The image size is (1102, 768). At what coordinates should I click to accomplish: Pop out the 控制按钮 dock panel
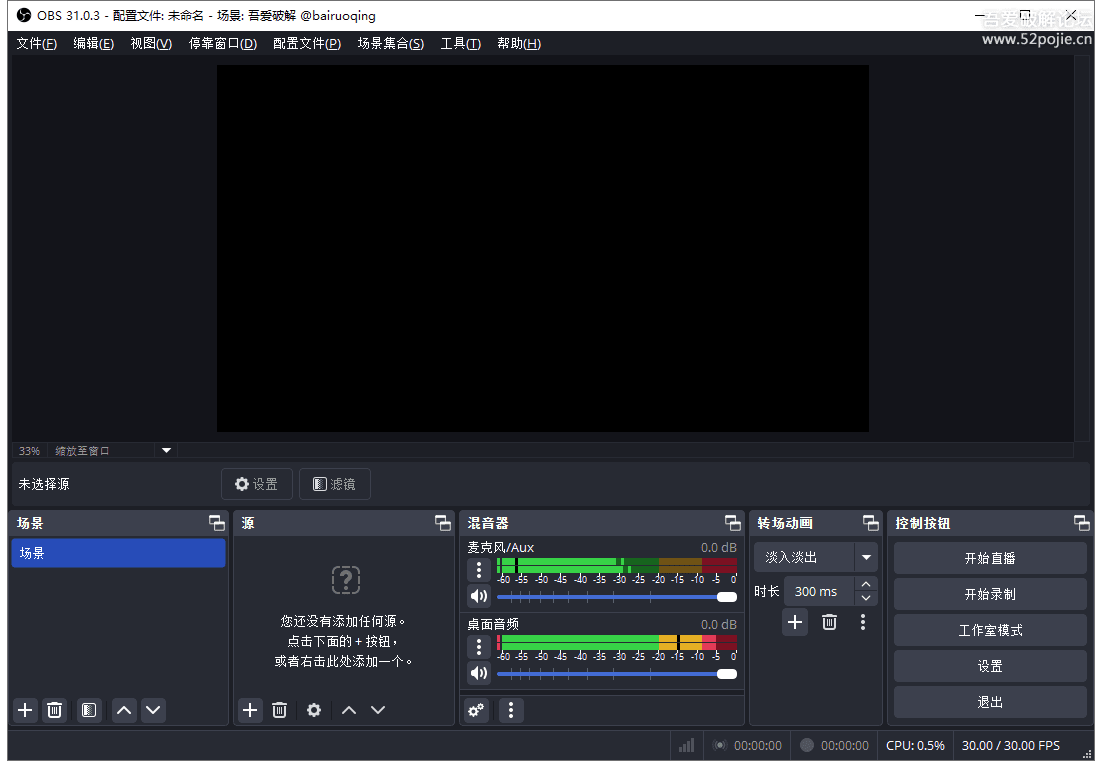click(1082, 523)
